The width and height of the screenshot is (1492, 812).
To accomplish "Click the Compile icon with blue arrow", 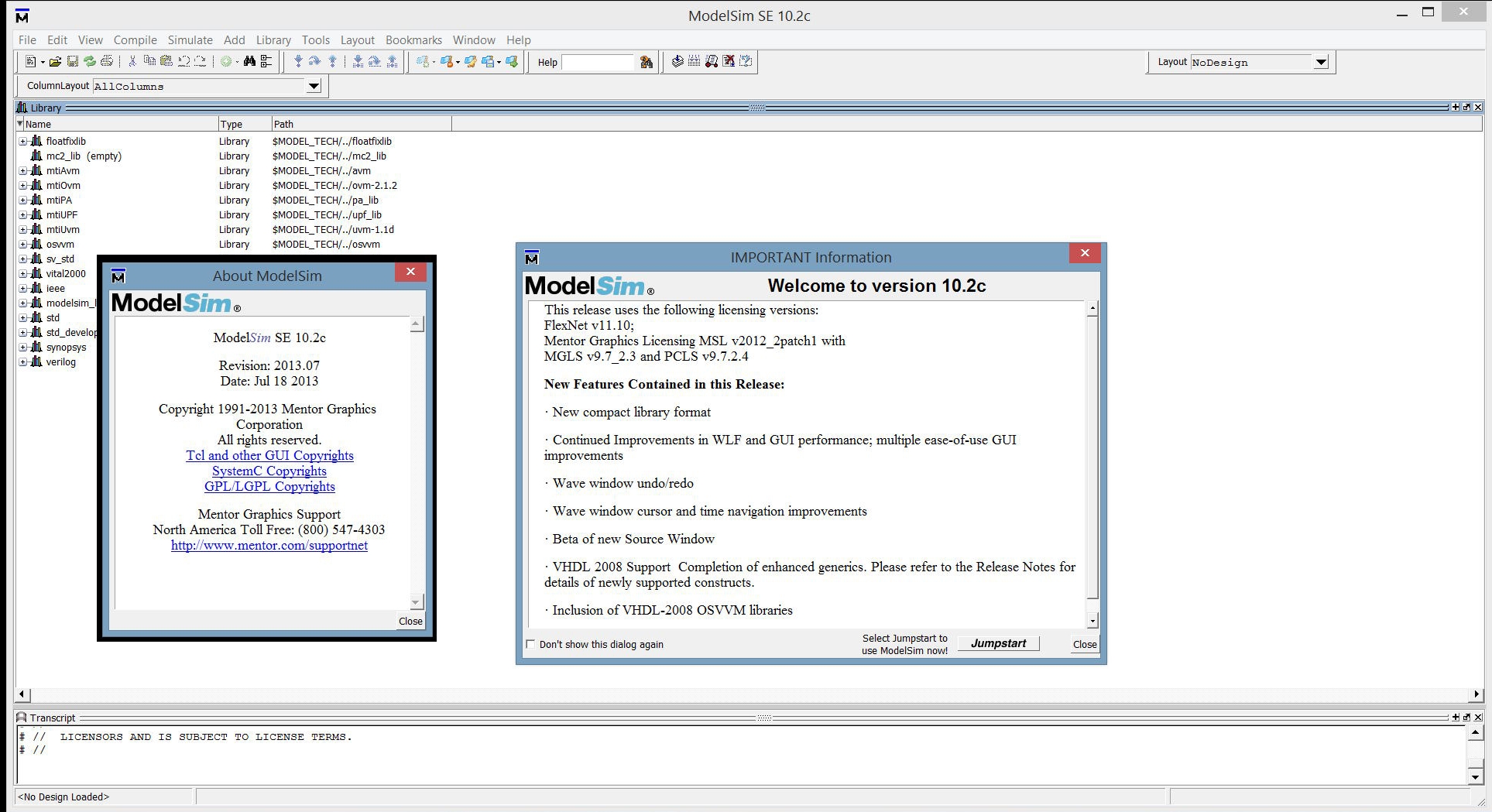I will 677,61.
